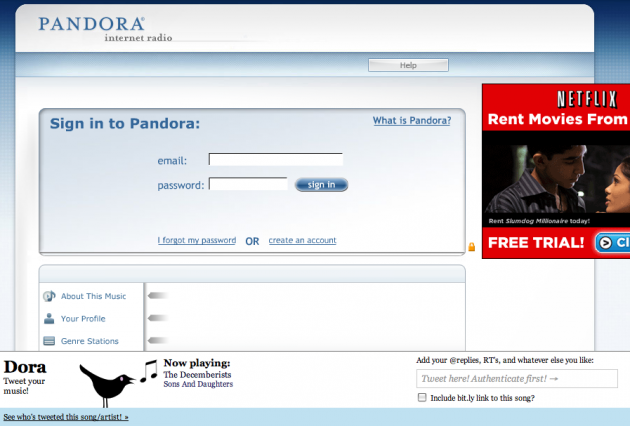This screenshot has height=426, width=630.
Task: Enable Include bit.ly link checkbox
Action: click(x=422, y=397)
